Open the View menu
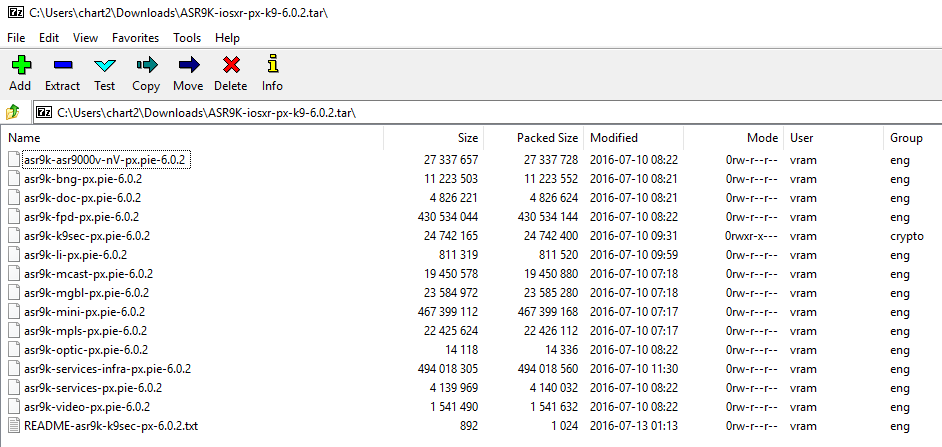The height and width of the screenshot is (447, 942). pyautogui.click(x=85, y=38)
